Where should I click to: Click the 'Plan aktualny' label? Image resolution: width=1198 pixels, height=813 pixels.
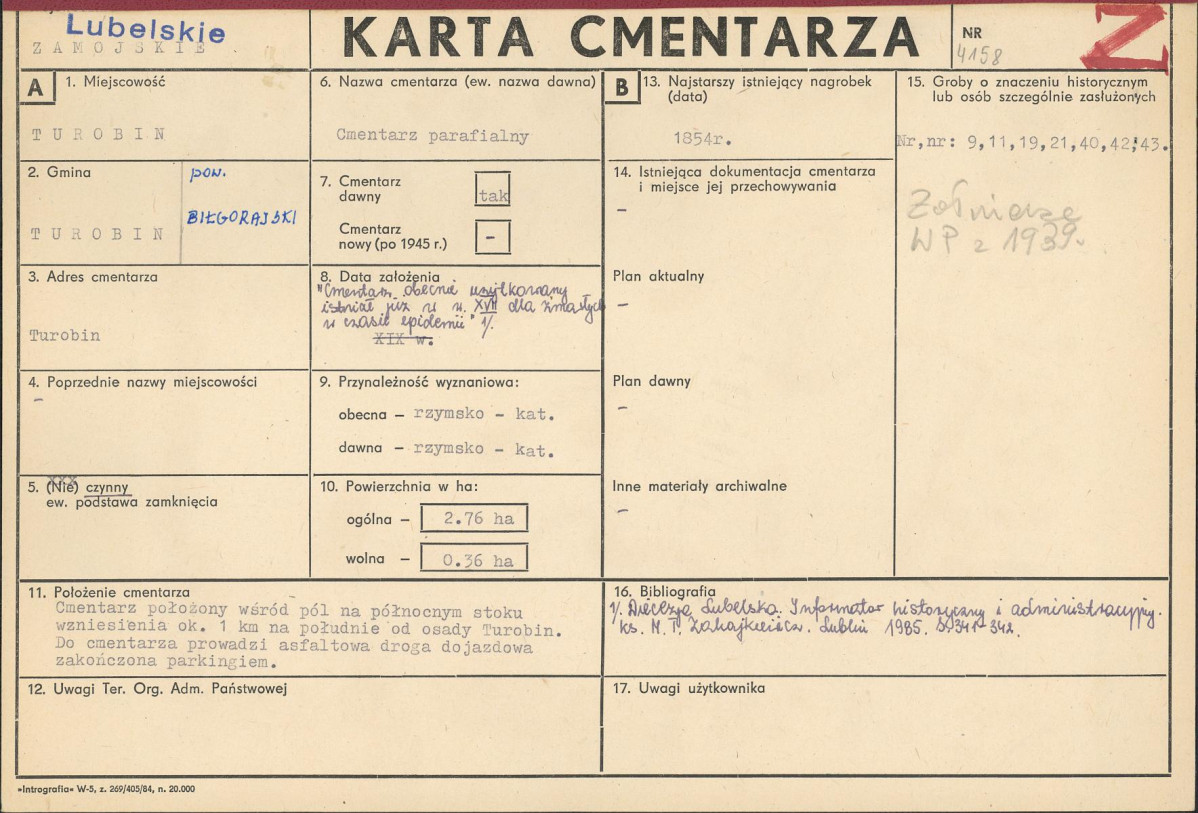pyautogui.click(x=658, y=277)
